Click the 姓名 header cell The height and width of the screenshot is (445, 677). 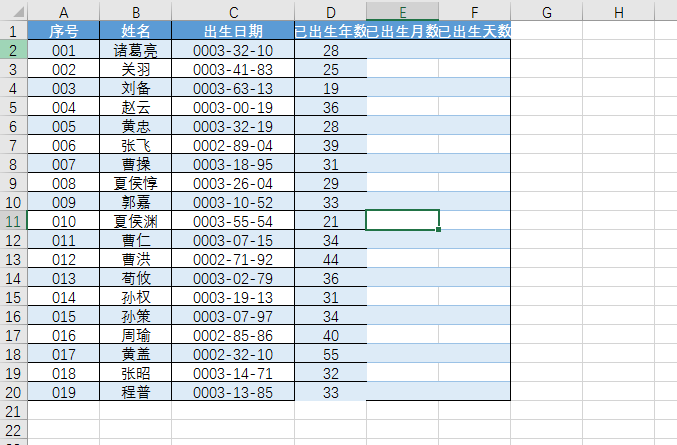pyautogui.click(x=136, y=31)
